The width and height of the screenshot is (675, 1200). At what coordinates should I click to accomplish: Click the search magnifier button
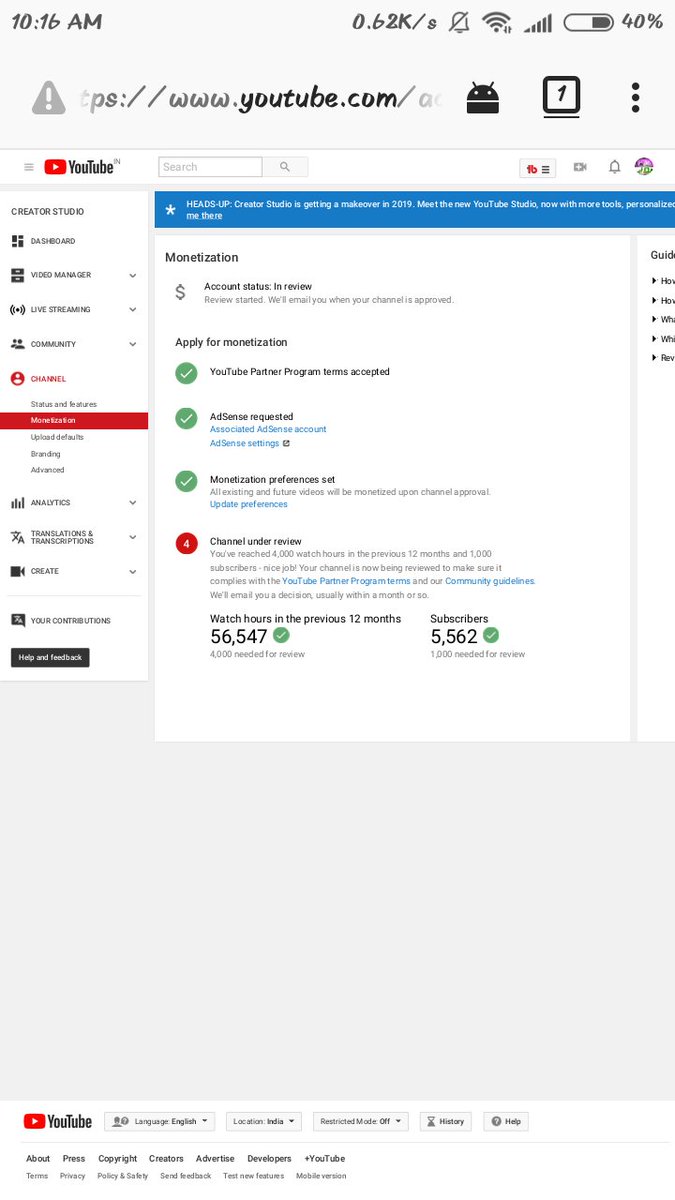285,167
